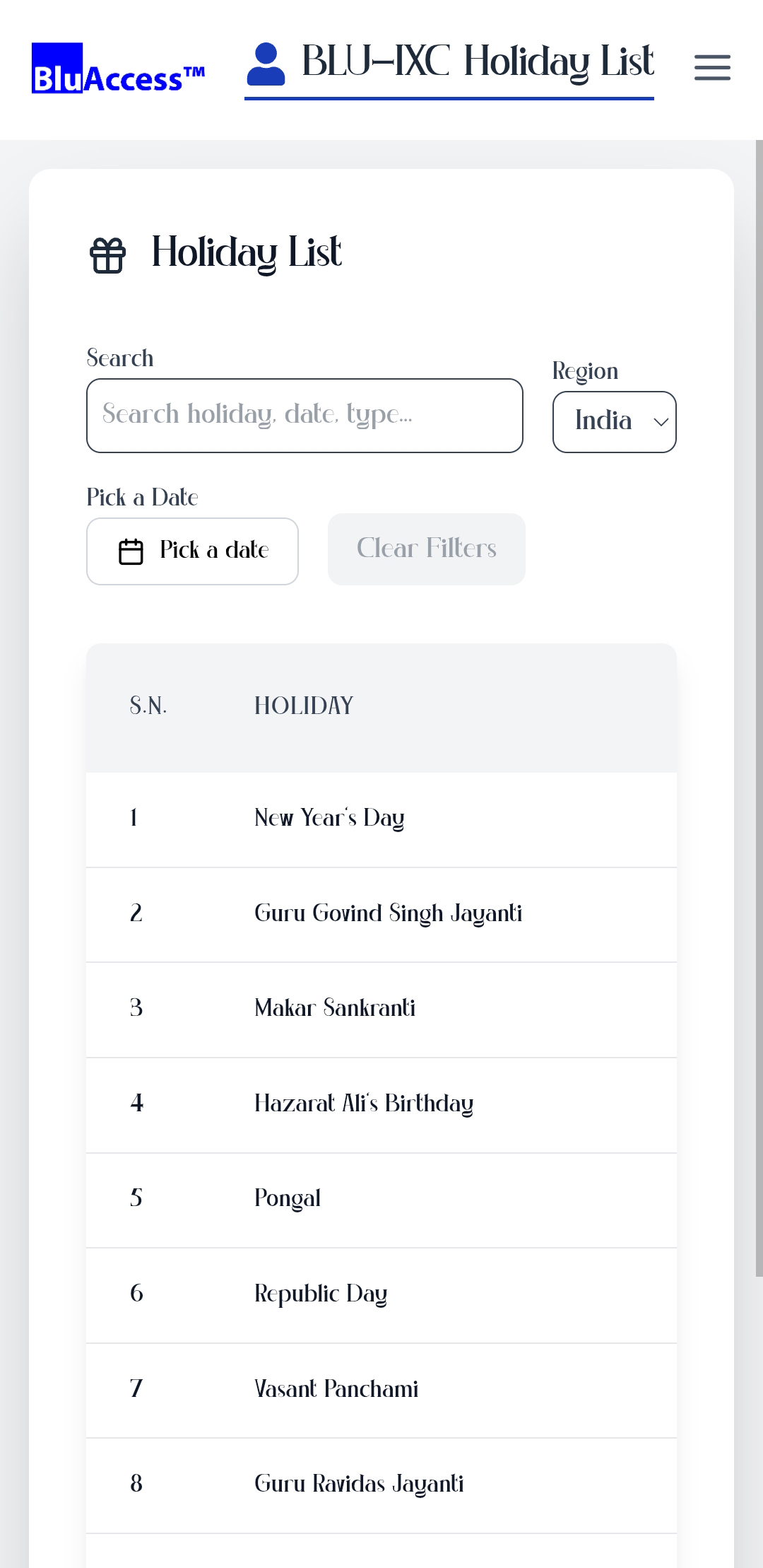Click the page vertical scrollbar

[x=759, y=707]
